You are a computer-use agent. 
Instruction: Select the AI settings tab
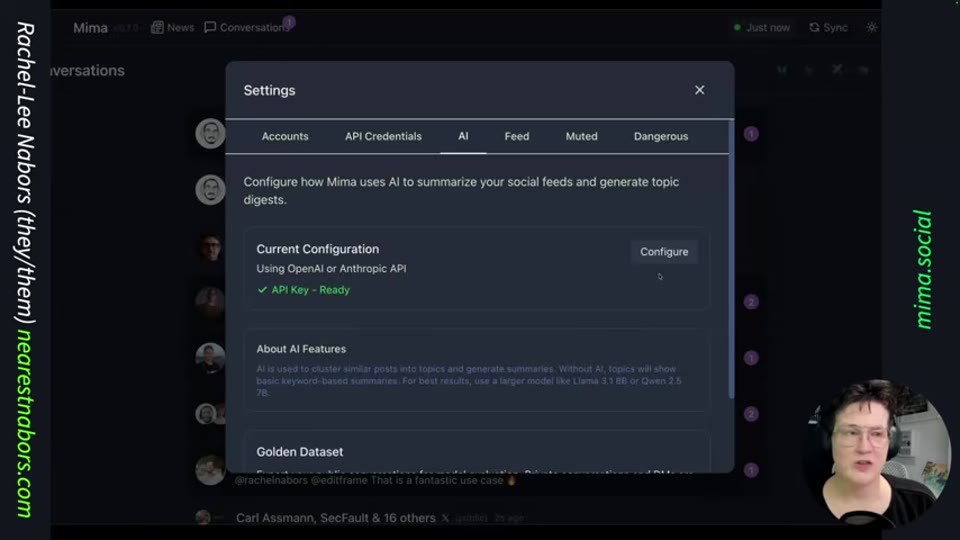463,137
